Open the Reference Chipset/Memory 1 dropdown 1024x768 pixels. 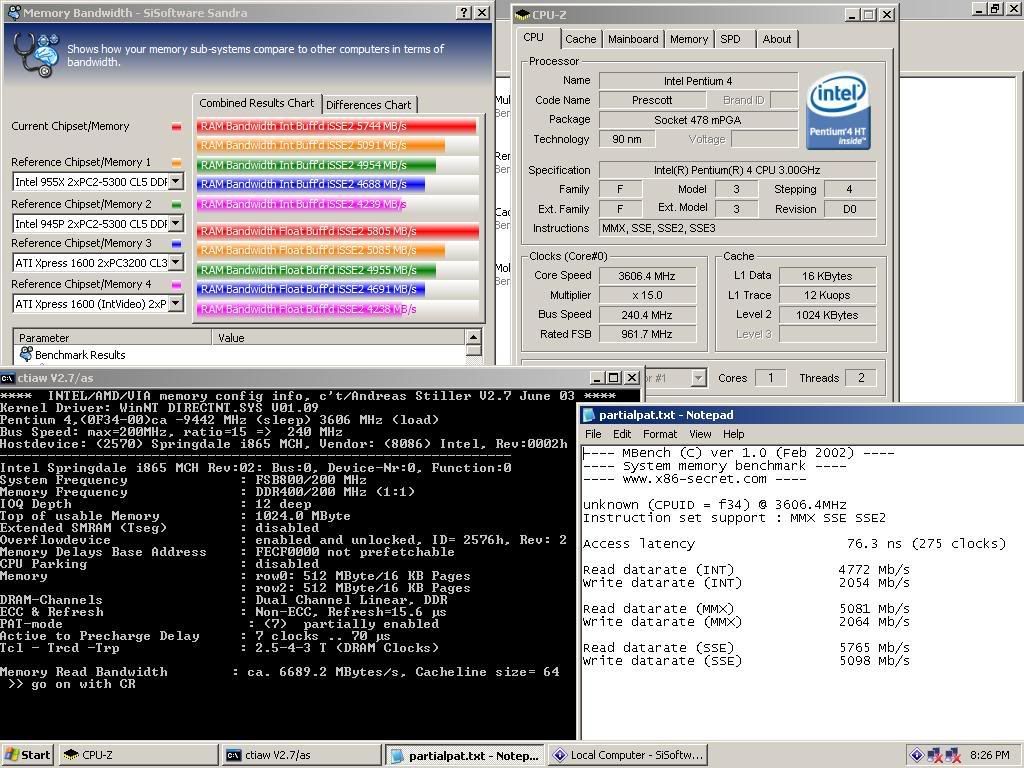pyautogui.click(x=175, y=182)
